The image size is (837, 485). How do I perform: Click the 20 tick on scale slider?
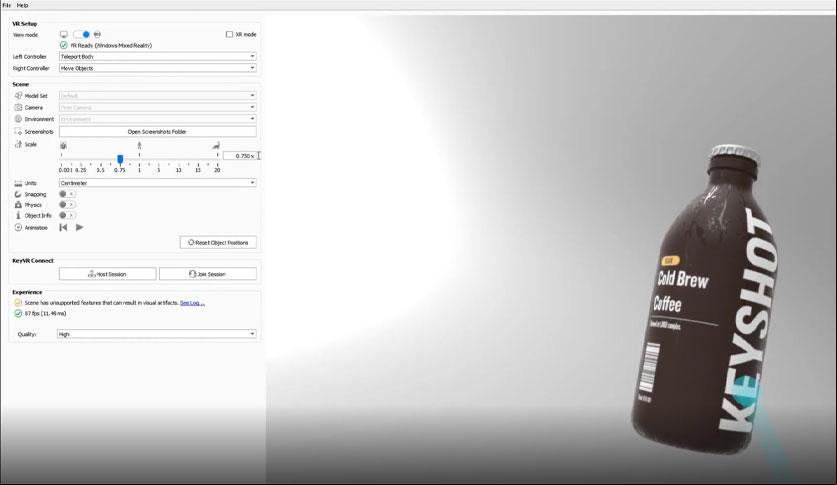pyautogui.click(x=217, y=170)
